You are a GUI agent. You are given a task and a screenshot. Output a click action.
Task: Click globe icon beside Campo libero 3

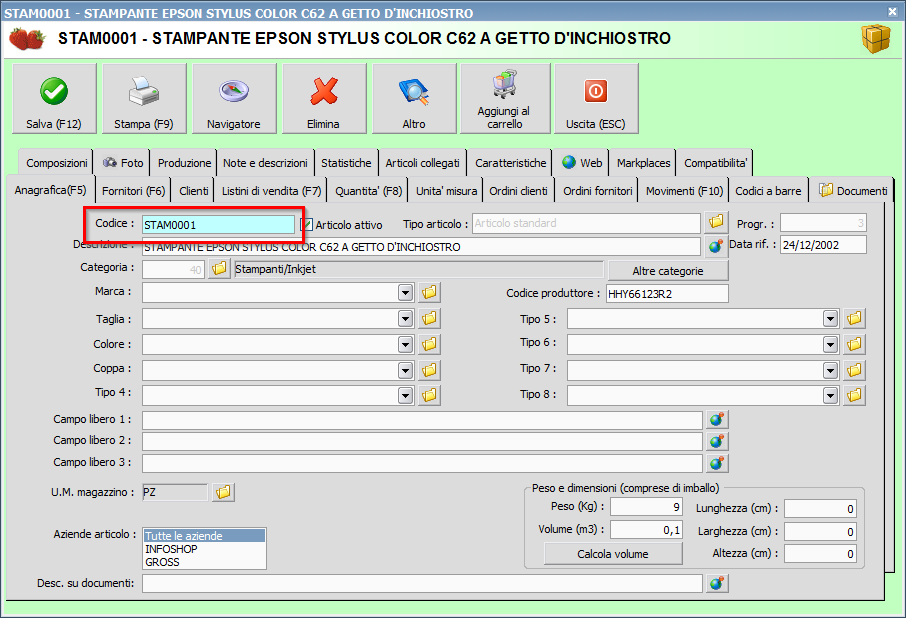tap(717, 463)
